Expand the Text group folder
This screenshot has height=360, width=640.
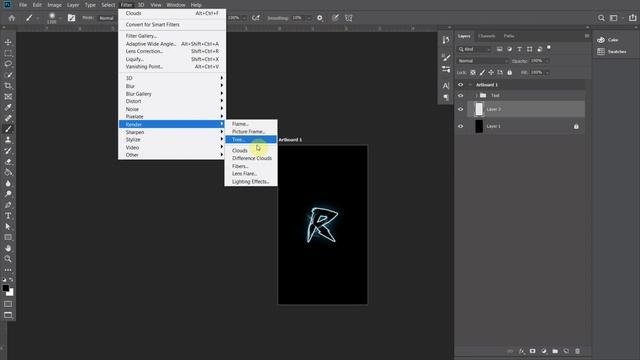coord(476,96)
